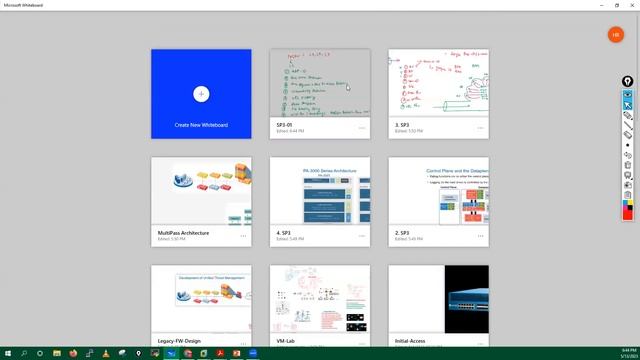Open the SP3-01 whiteboard thumbnail
This screenshot has width=640, height=360.
[x=320, y=83]
